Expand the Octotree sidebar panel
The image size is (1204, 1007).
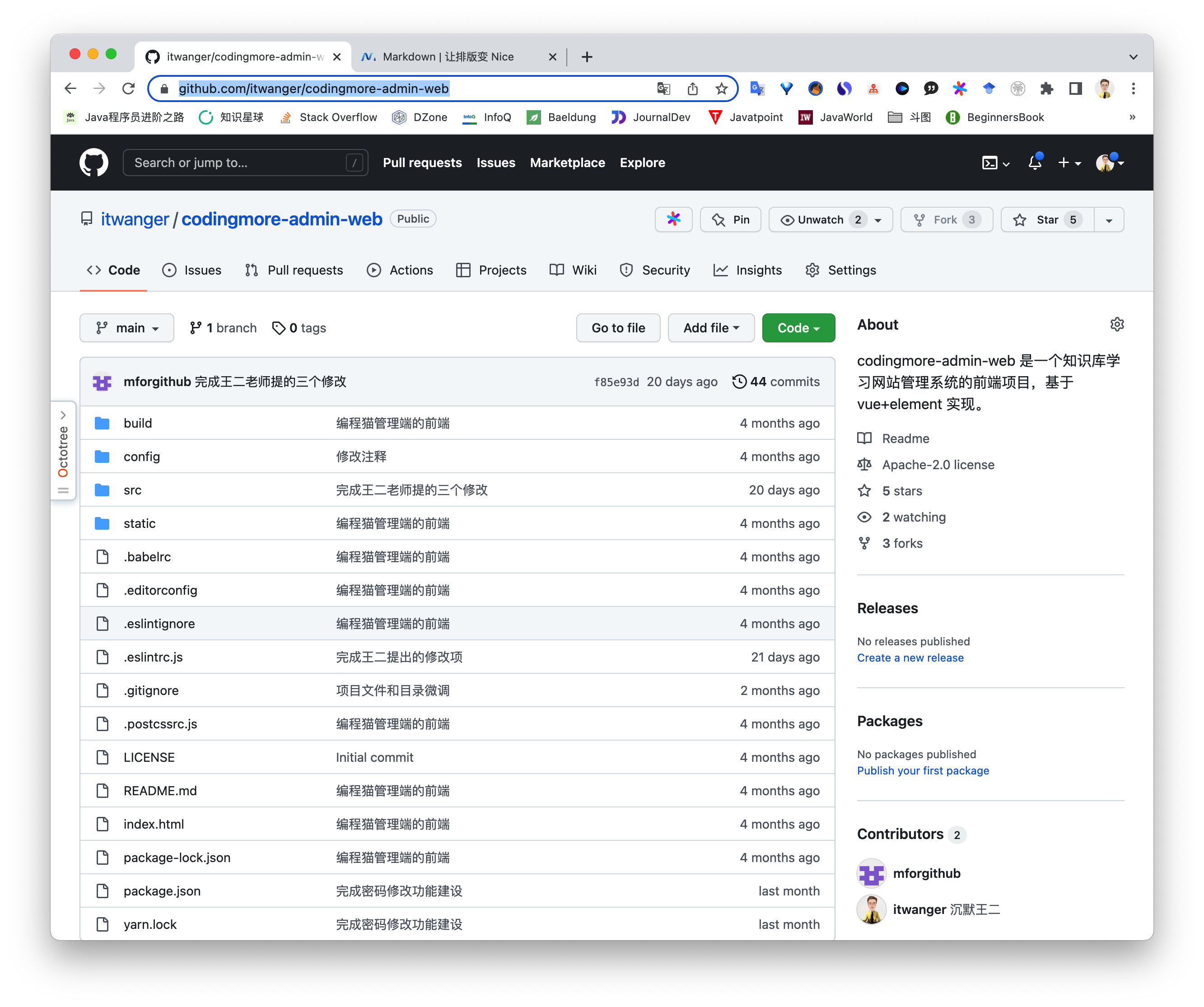pos(63,415)
